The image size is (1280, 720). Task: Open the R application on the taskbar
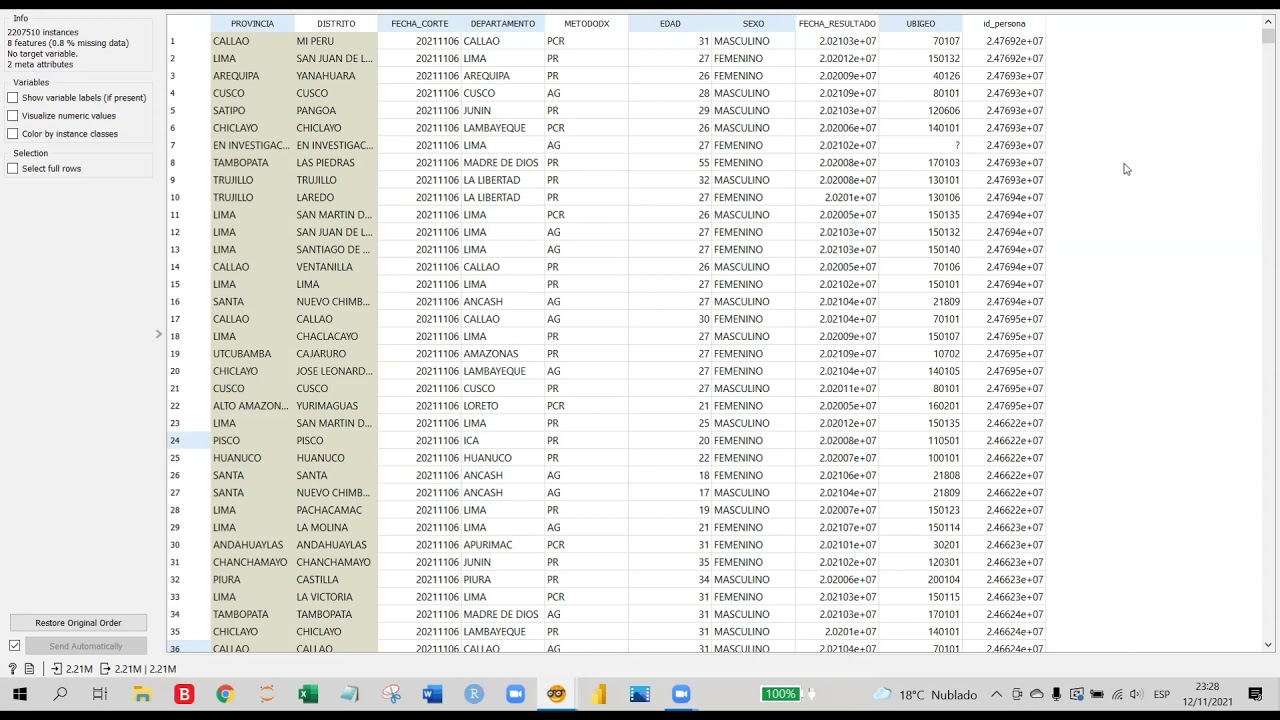tap(474, 694)
